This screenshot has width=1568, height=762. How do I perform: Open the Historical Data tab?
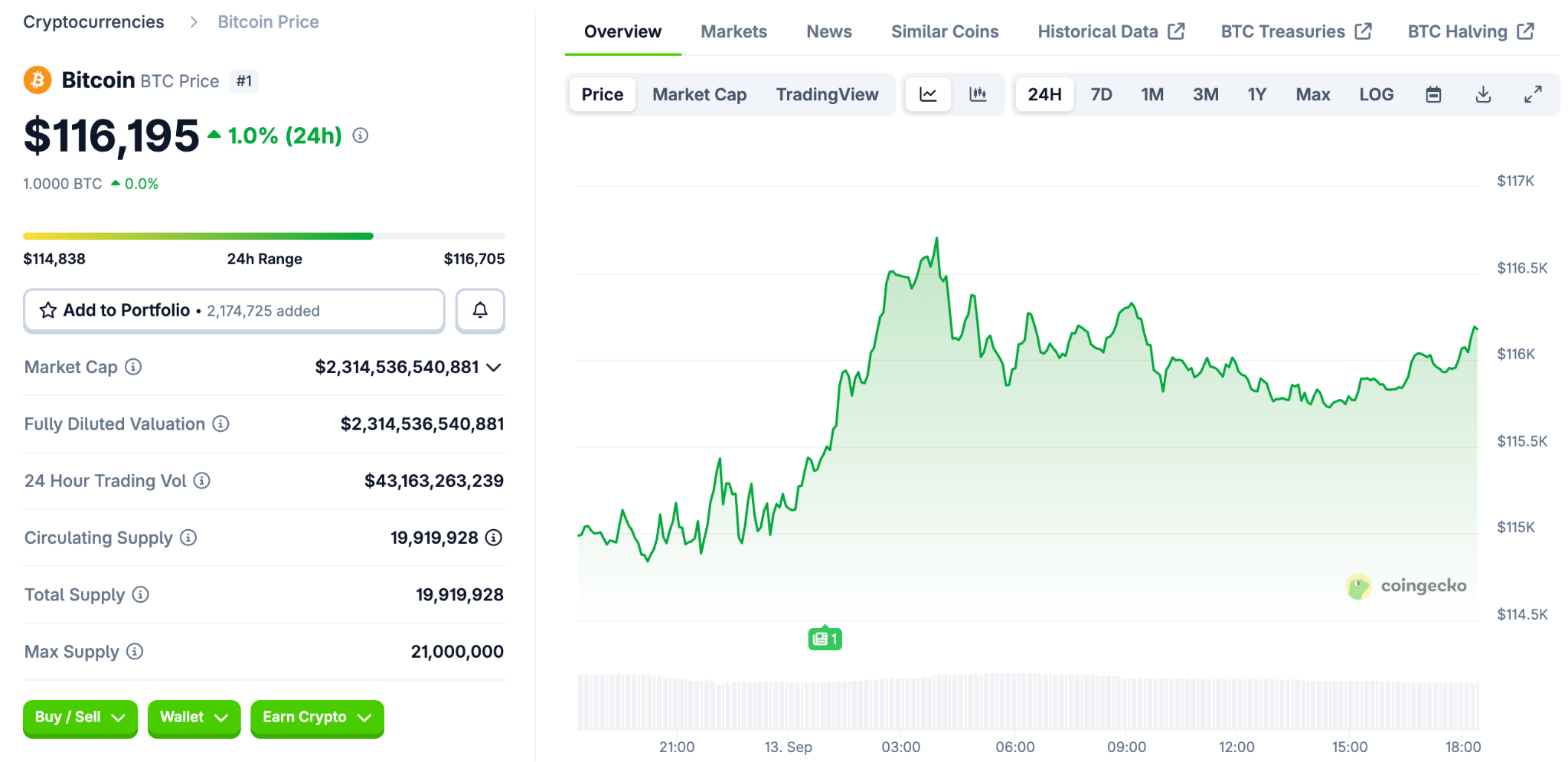[x=1111, y=31]
